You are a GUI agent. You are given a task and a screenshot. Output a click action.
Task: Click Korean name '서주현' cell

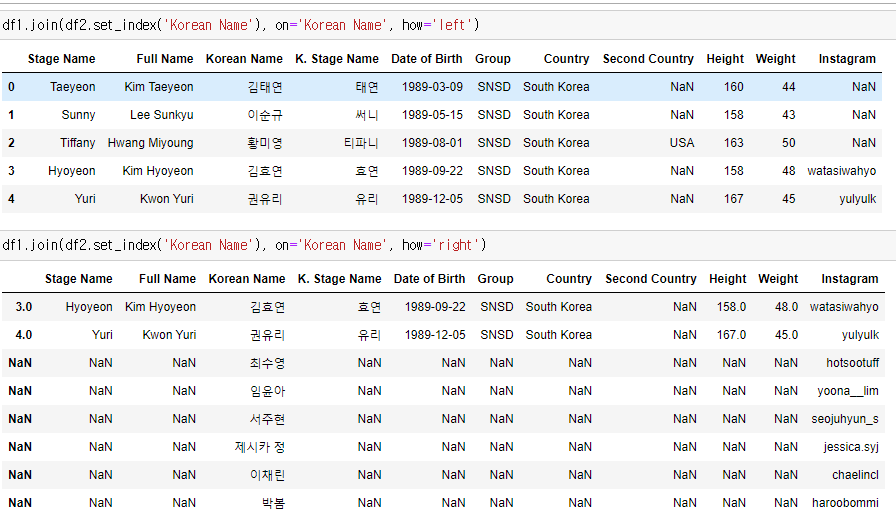[267, 419]
